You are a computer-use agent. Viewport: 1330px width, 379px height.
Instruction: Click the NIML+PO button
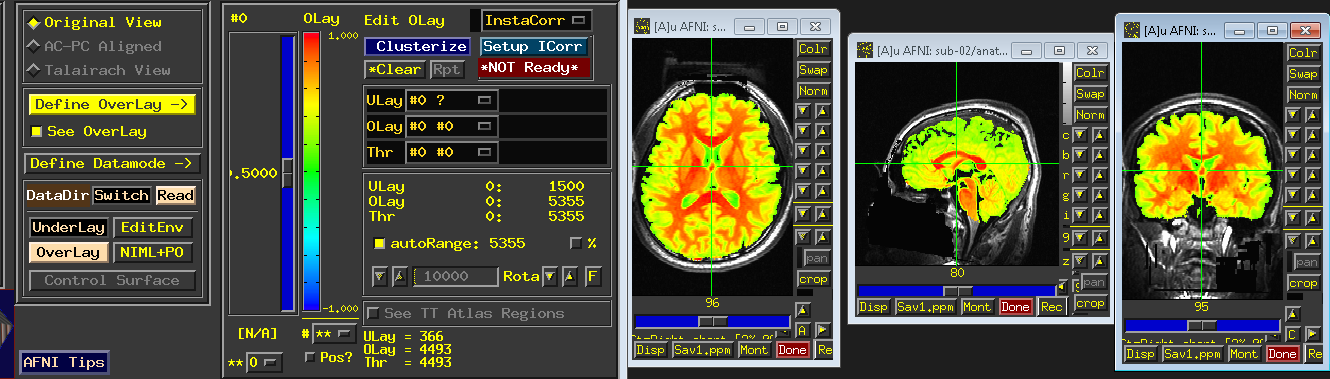153,253
